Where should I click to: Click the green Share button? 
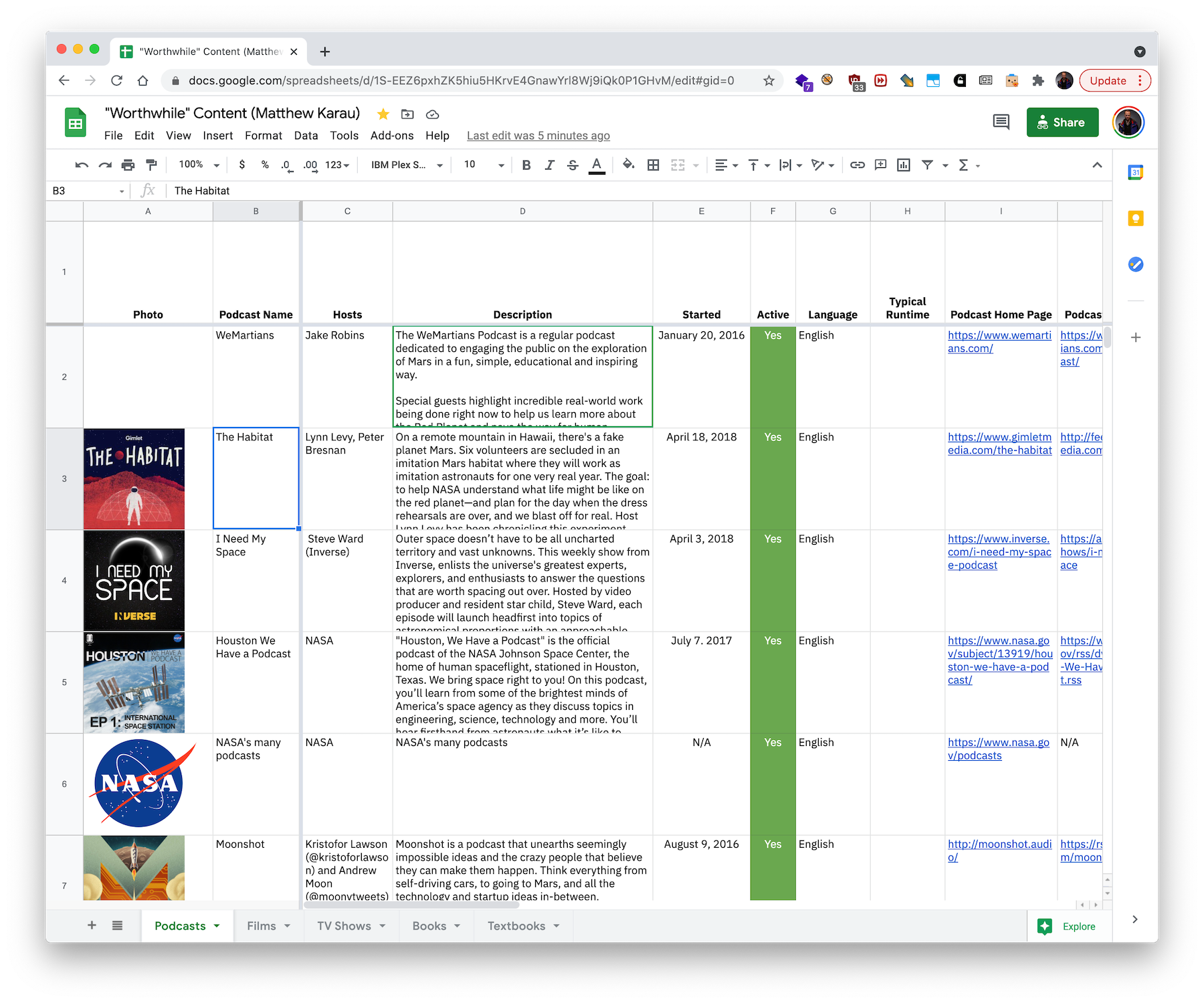1062,122
